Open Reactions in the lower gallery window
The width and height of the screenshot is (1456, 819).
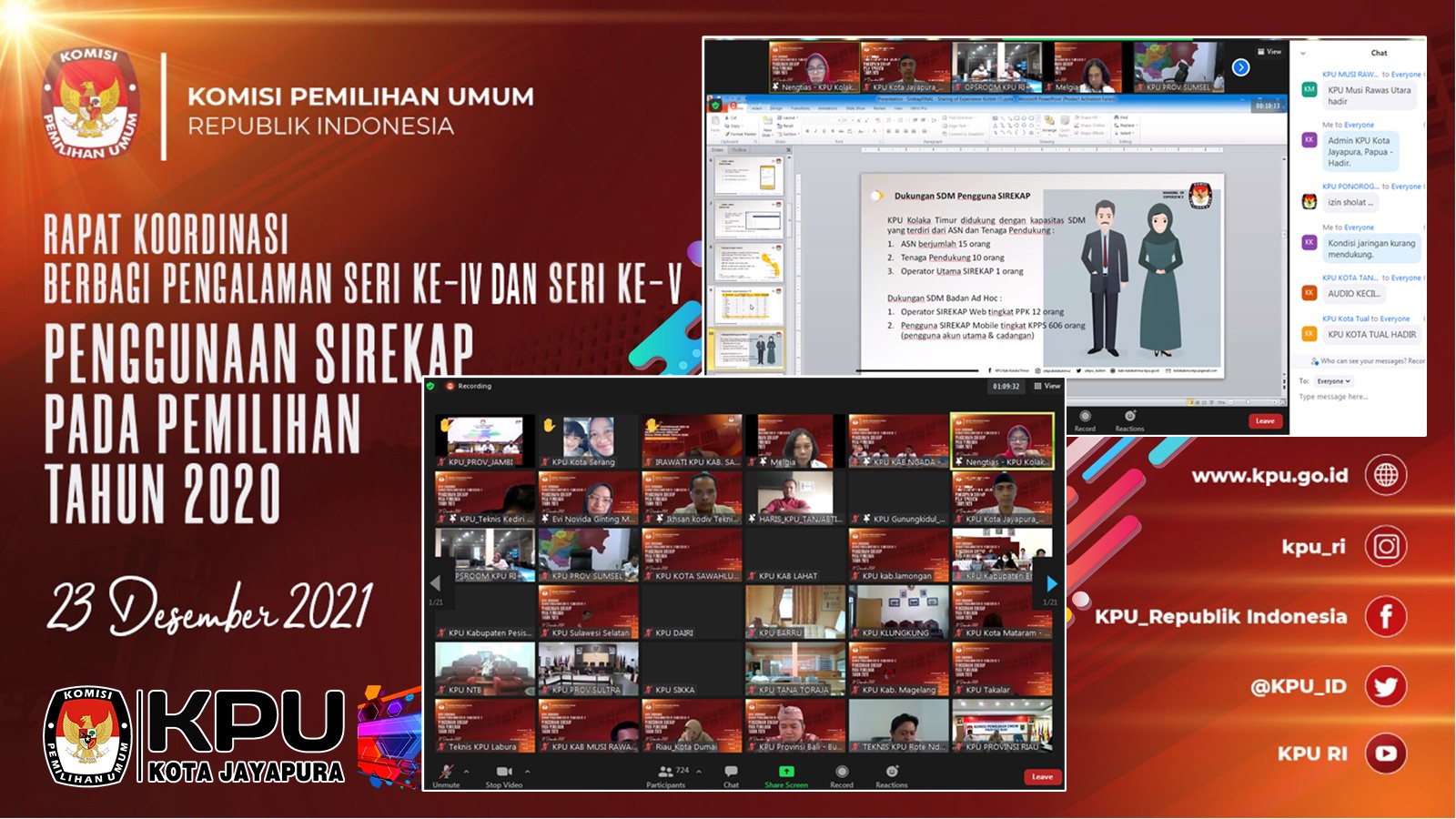click(x=892, y=773)
